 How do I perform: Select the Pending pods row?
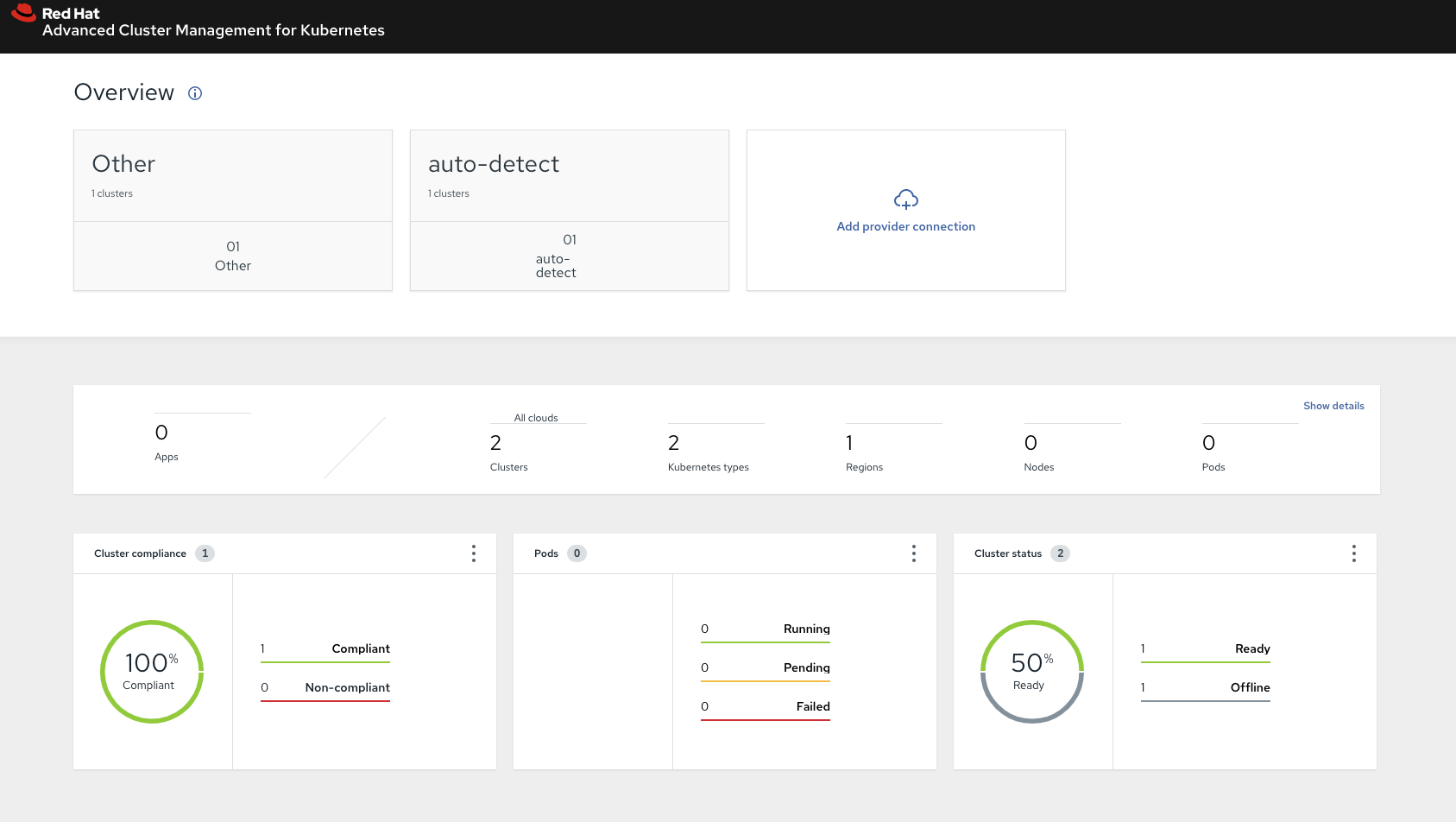pyautogui.click(x=766, y=669)
